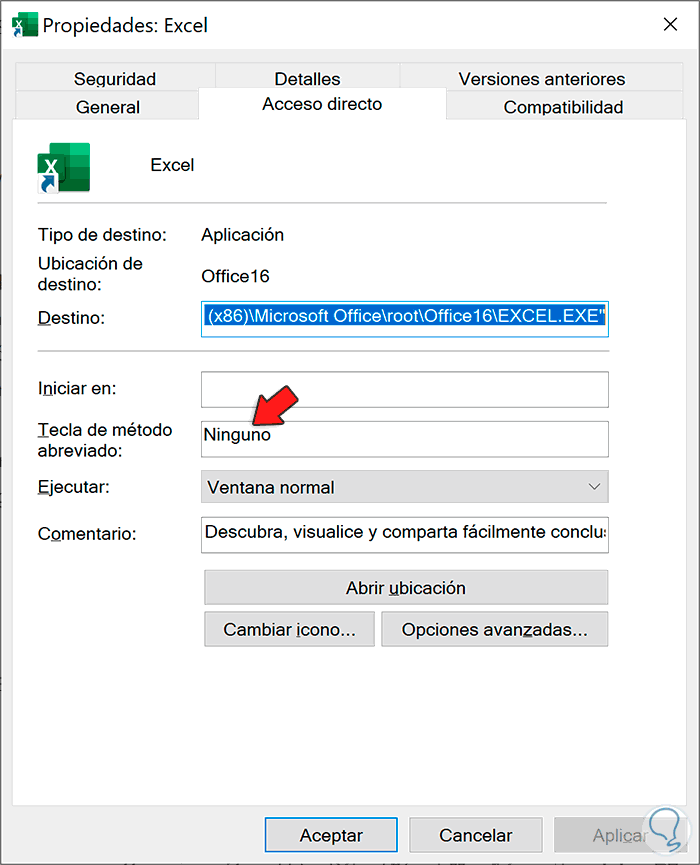
Task: Click the large Excel shortcut icon
Action: coord(63,167)
